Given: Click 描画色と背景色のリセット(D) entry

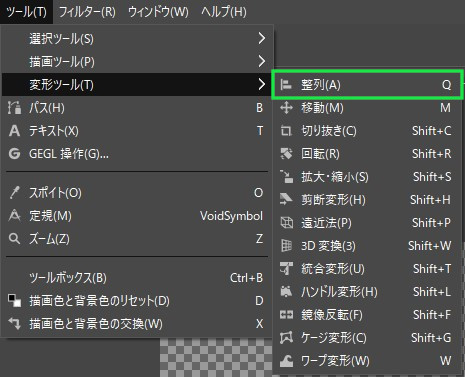Looking at the screenshot, I should [138, 301].
